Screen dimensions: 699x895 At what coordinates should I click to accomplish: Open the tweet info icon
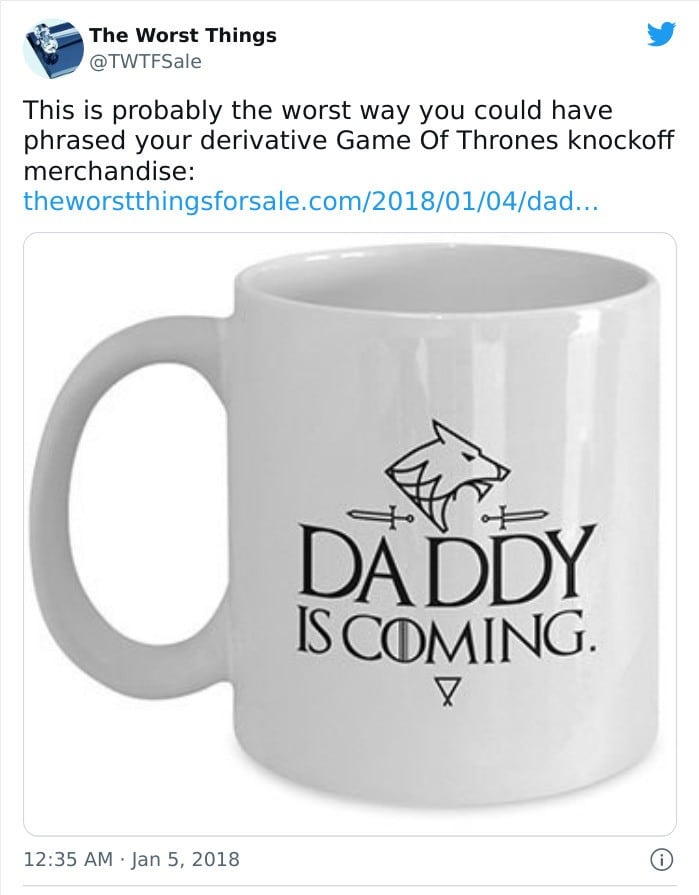coord(662,859)
